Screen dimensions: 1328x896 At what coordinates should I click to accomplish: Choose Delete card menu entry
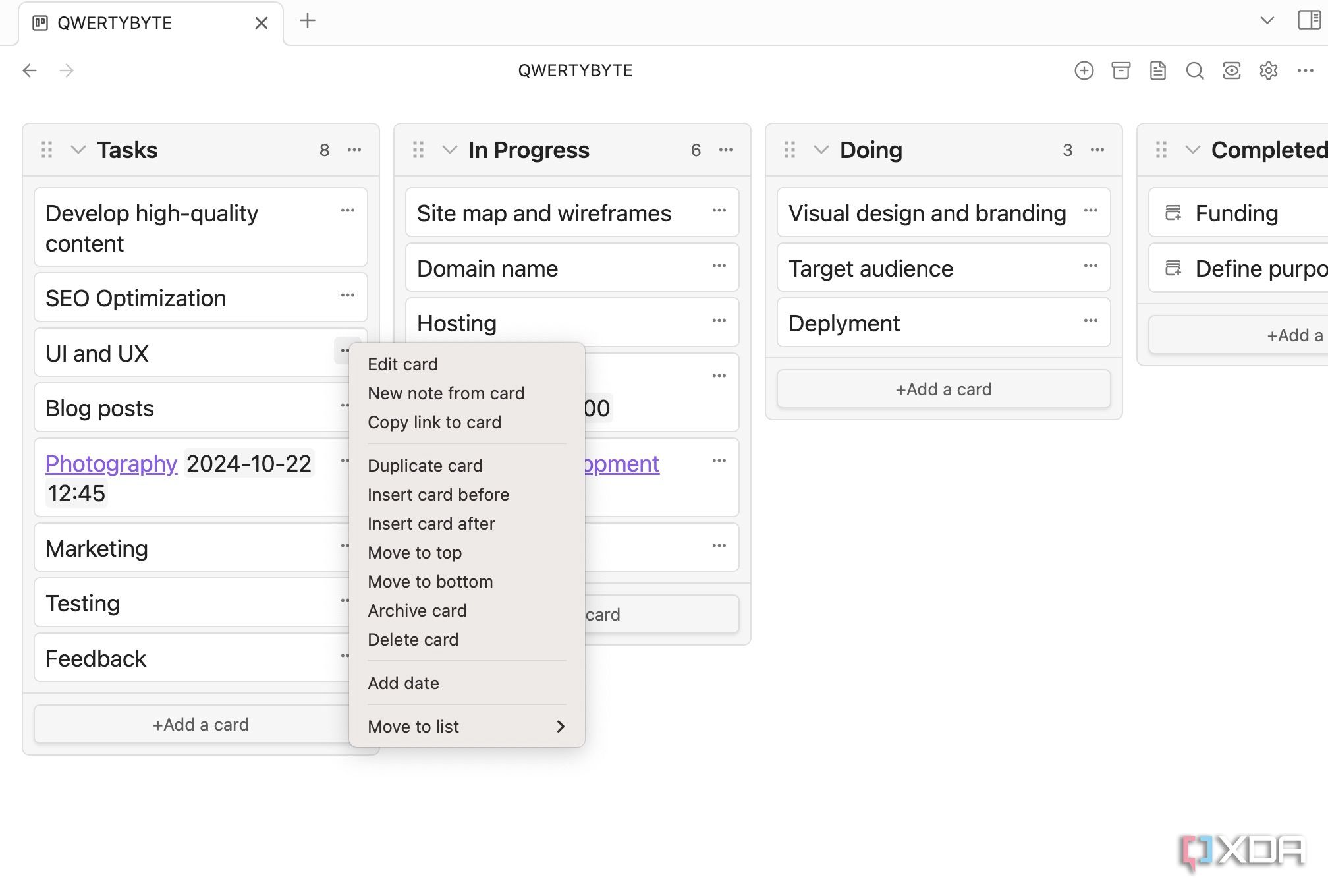pos(466,640)
